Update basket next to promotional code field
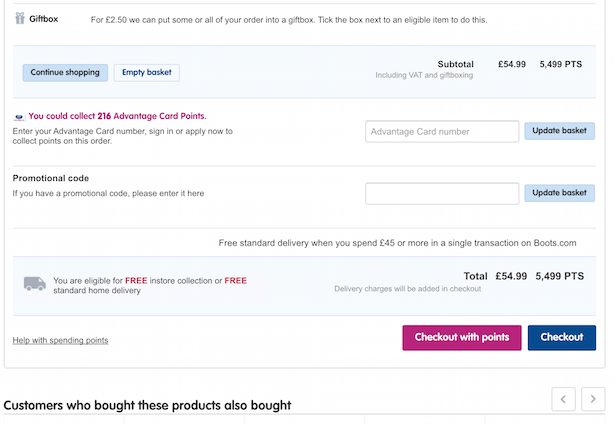The width and height of the screenshot is (615, 424). coord(559,193)
